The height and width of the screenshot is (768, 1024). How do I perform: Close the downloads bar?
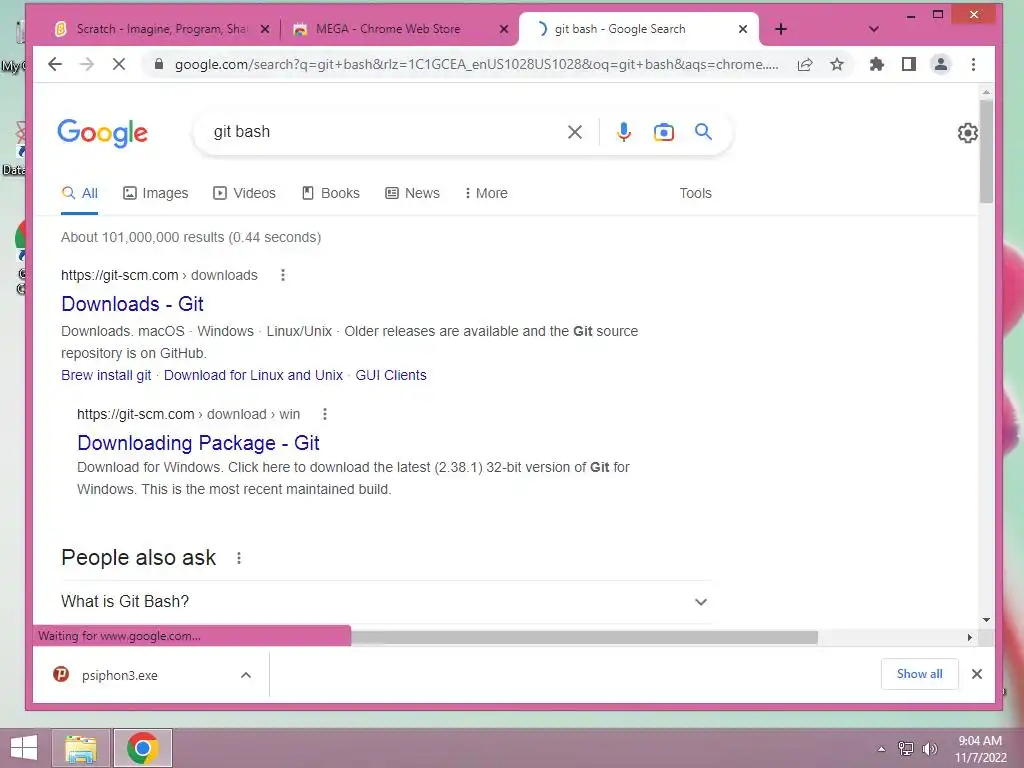point(977,674)
